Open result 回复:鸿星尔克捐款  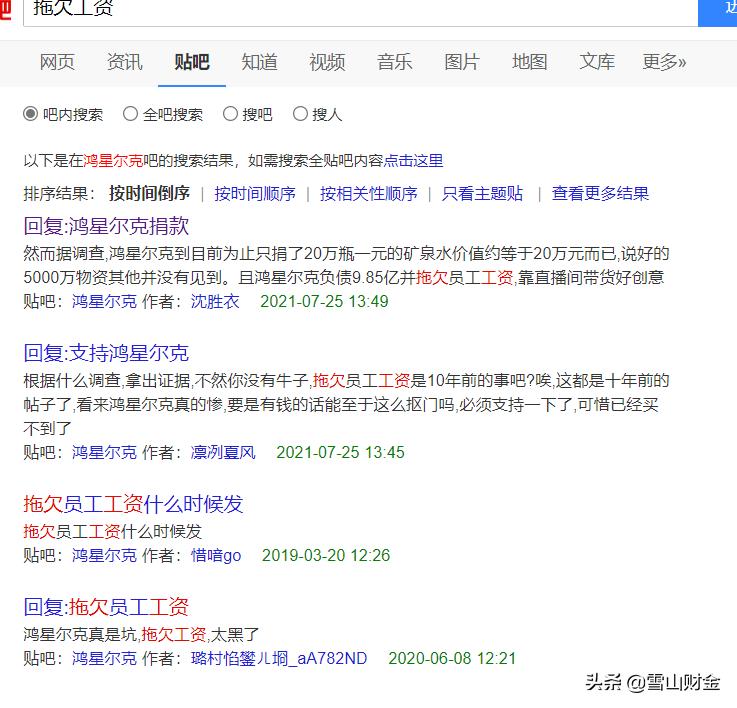(x=106, y=226)
